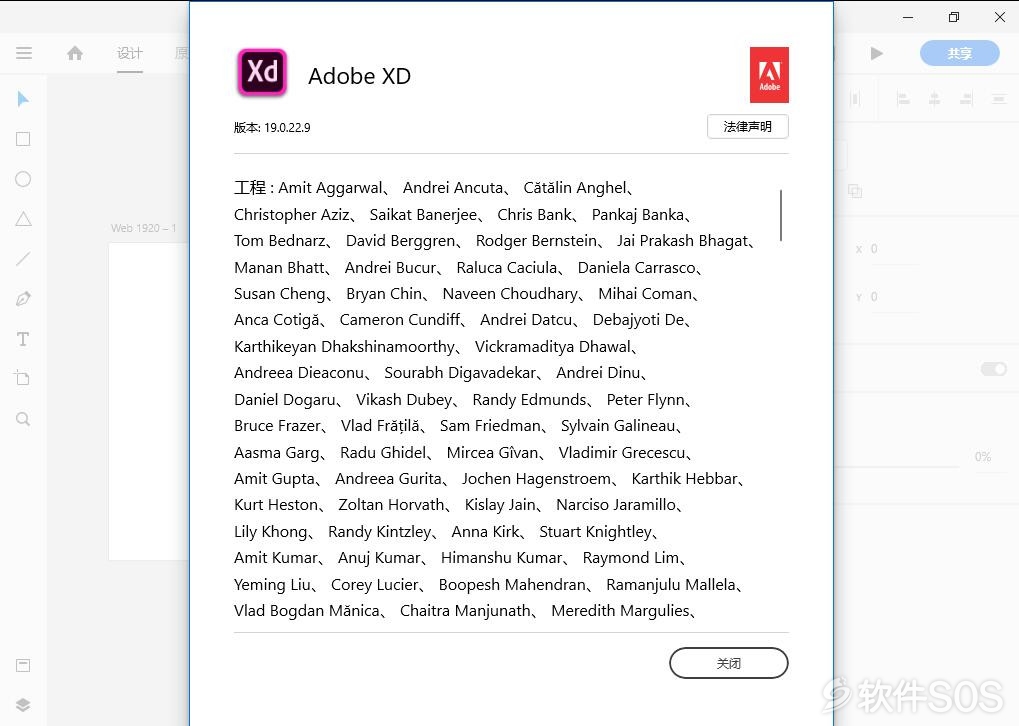Image resolution: width=1019 pixels, height=726 pixels.
Task: Minimize the Adobe XD window
Action: pos(908,17)
